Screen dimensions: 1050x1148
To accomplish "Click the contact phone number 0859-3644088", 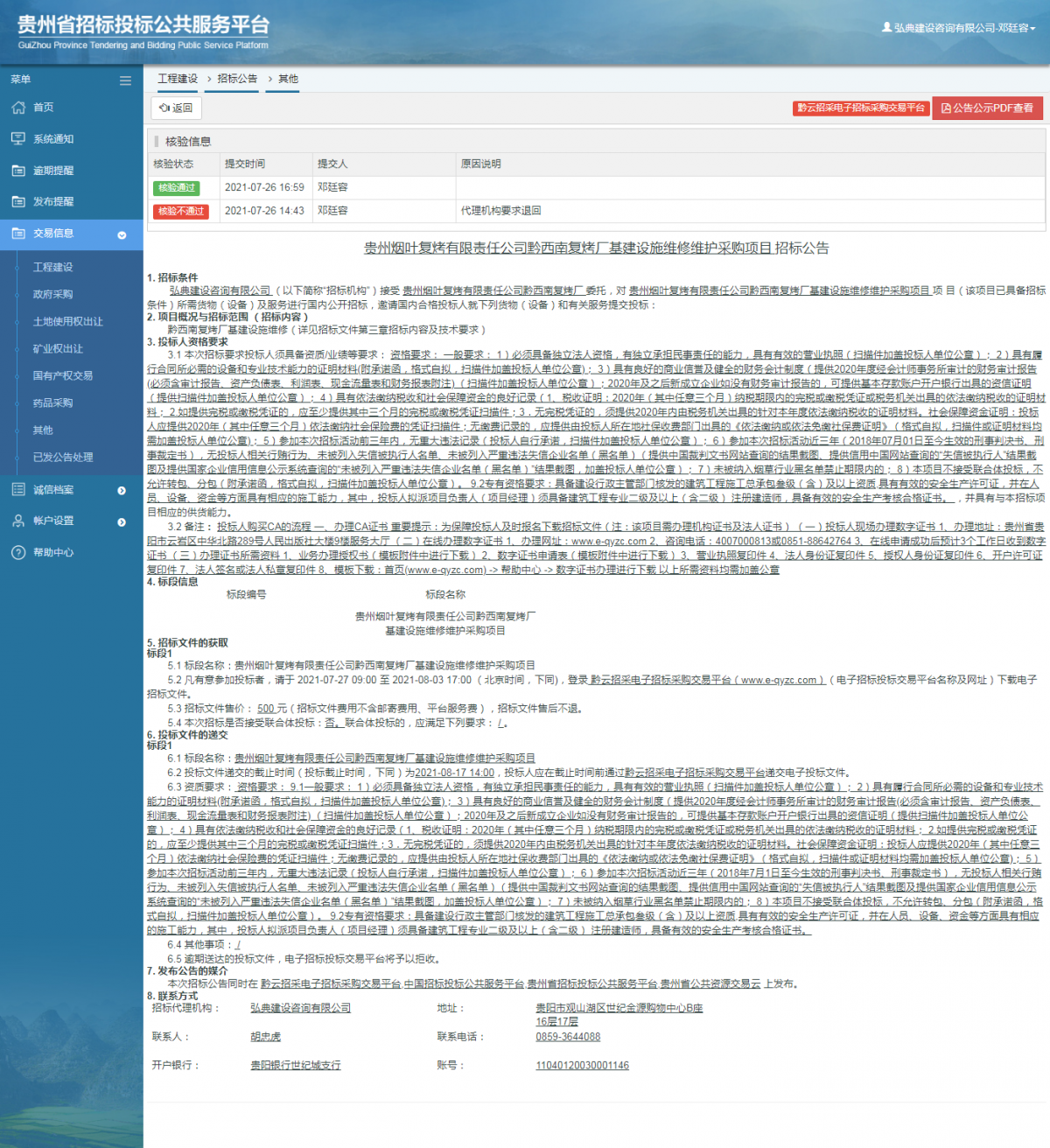I will (568, 1037).
